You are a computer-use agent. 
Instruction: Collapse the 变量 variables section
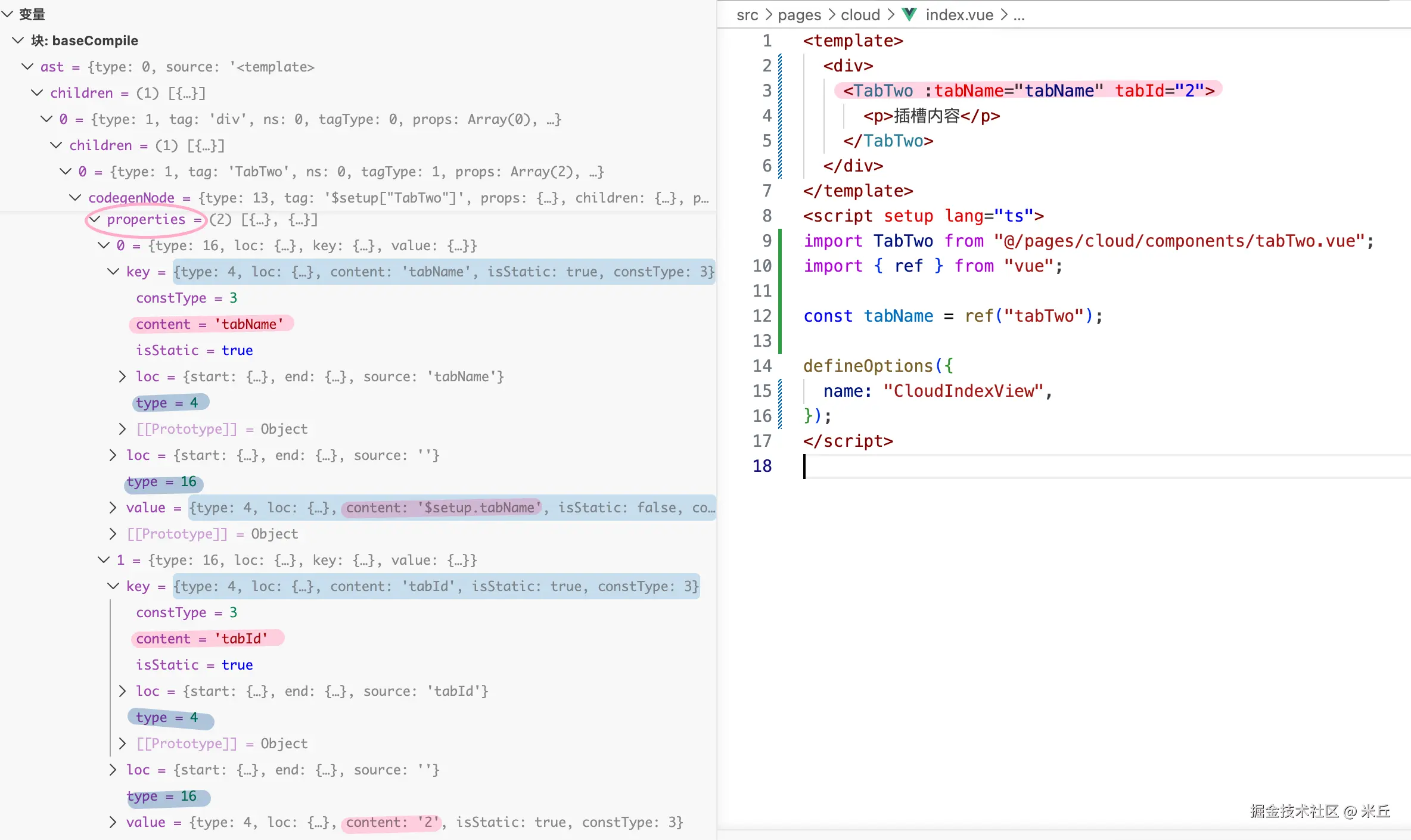click(x=7, y=14)
